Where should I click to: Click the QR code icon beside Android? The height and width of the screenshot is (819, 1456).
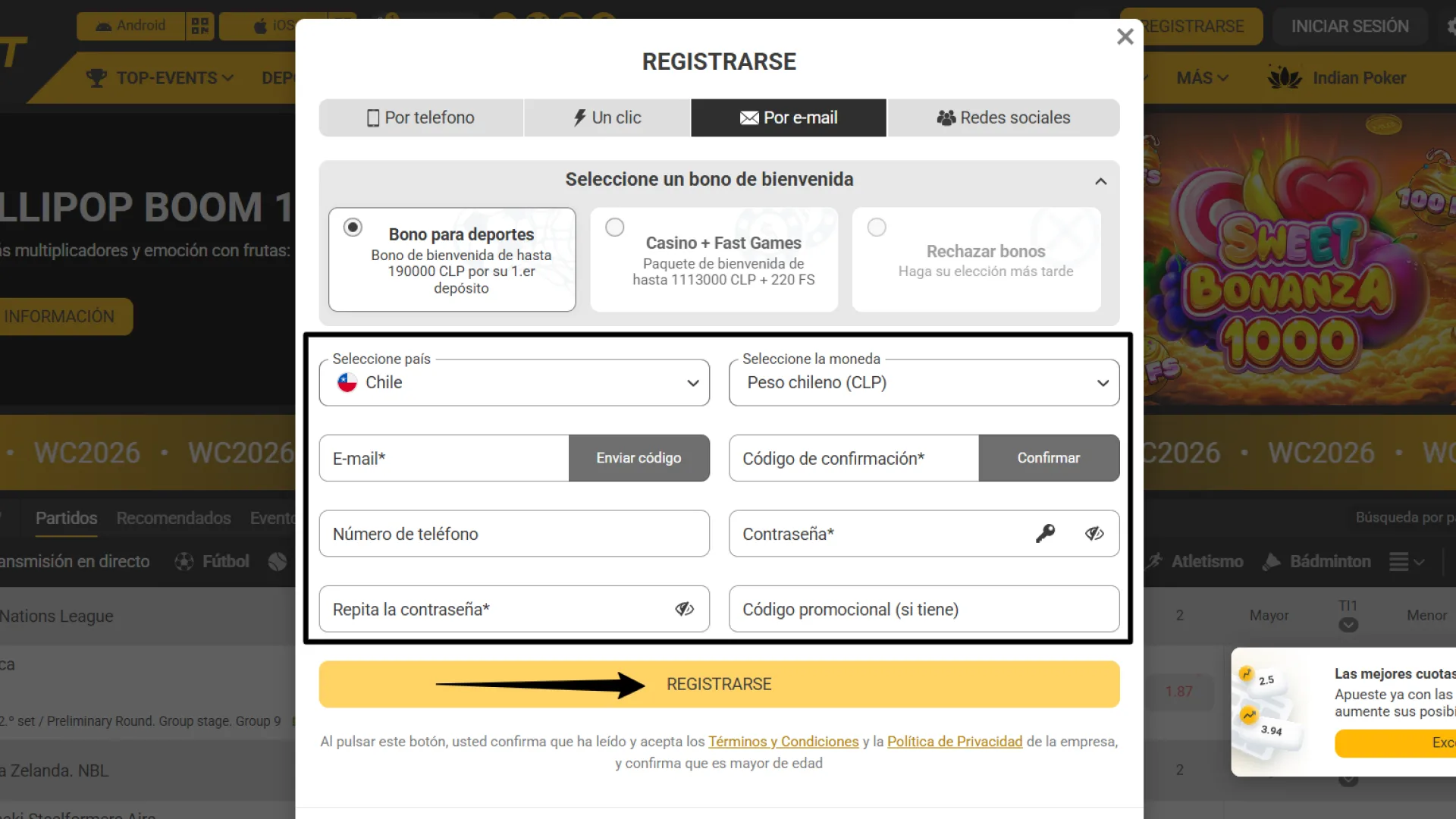click(200, 26)
